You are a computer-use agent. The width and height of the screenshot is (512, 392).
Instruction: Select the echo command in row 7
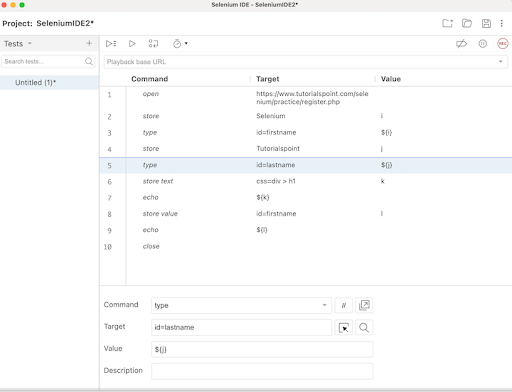tap(150, 197)
